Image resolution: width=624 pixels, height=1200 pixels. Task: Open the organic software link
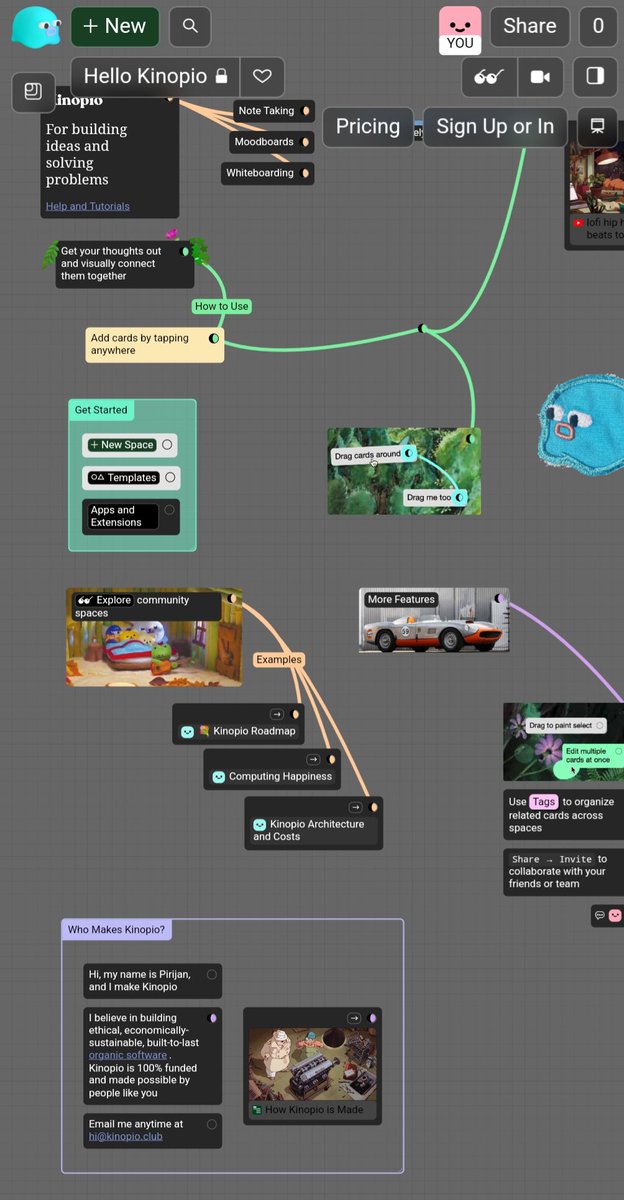click(128, 1055)
